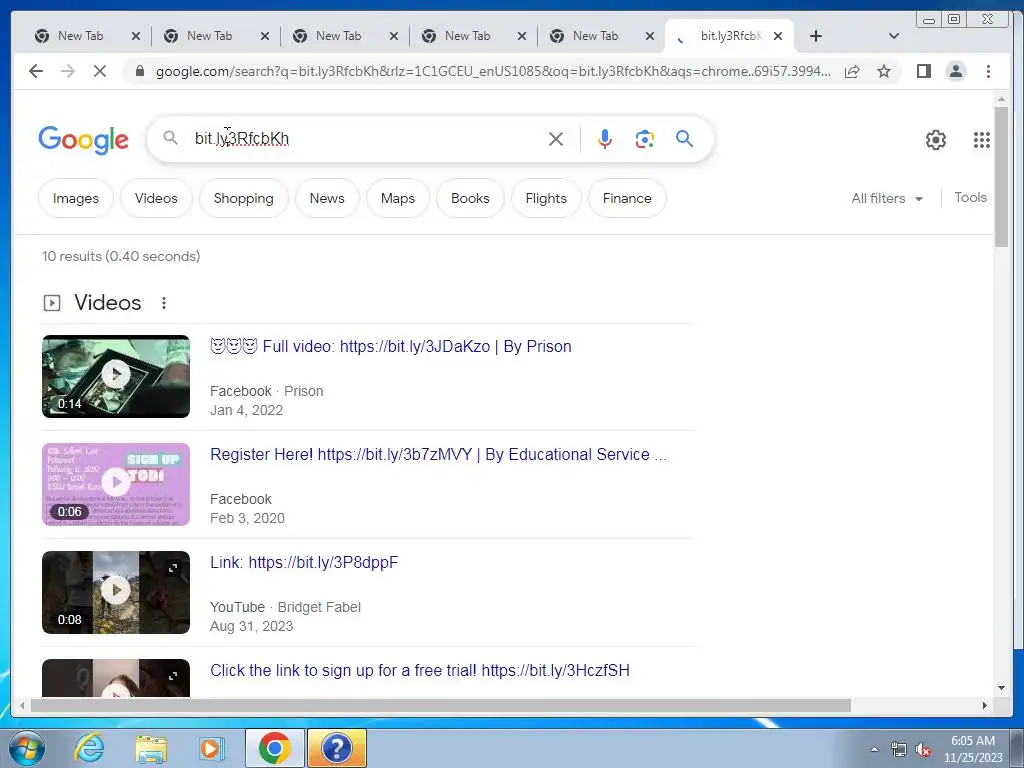Screen dimensions: 1024x768
Task: Click the horizontal scrollbar thumb
Action: coord(441,705)
